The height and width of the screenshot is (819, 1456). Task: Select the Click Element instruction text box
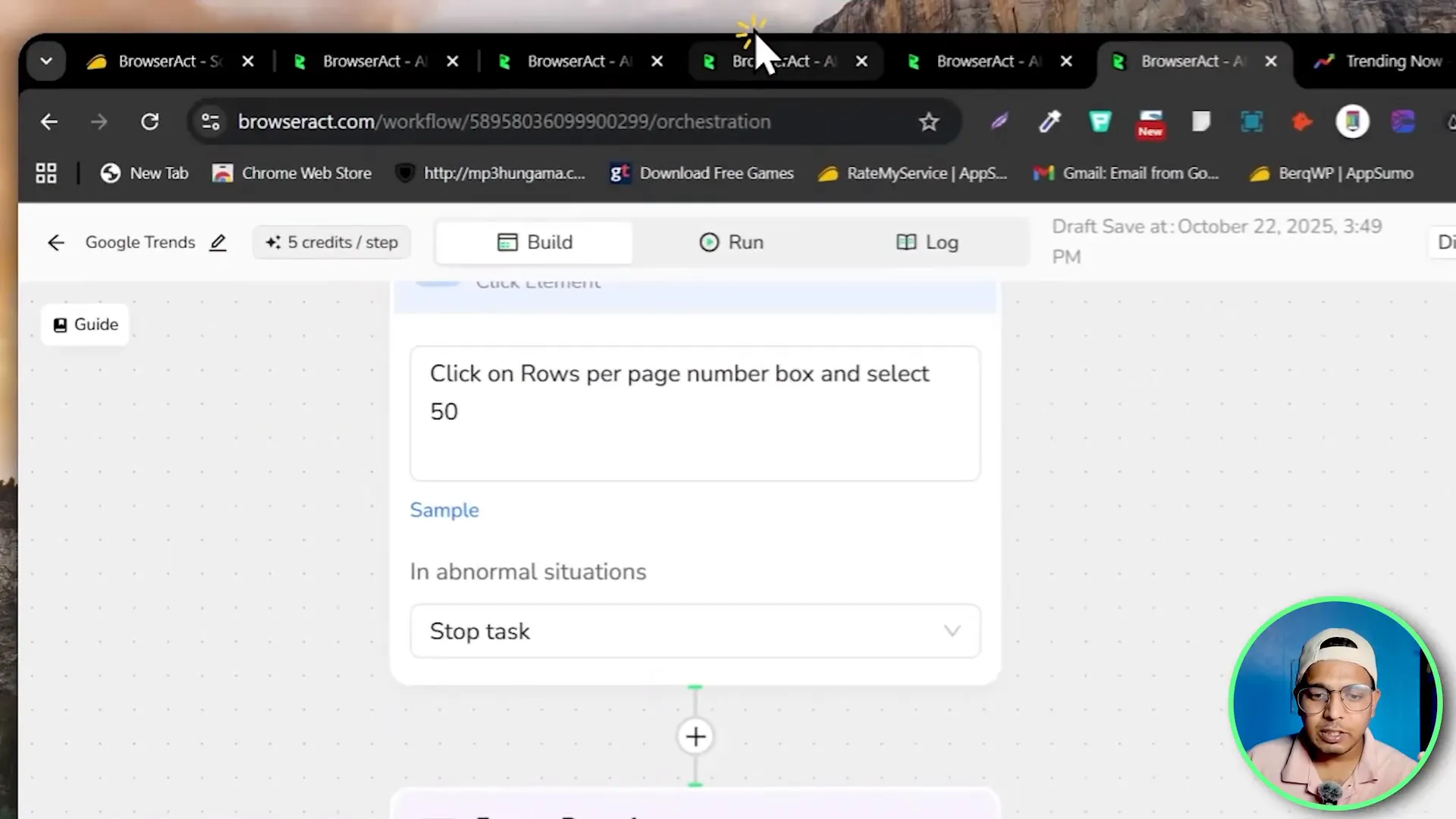coord(694,413)
